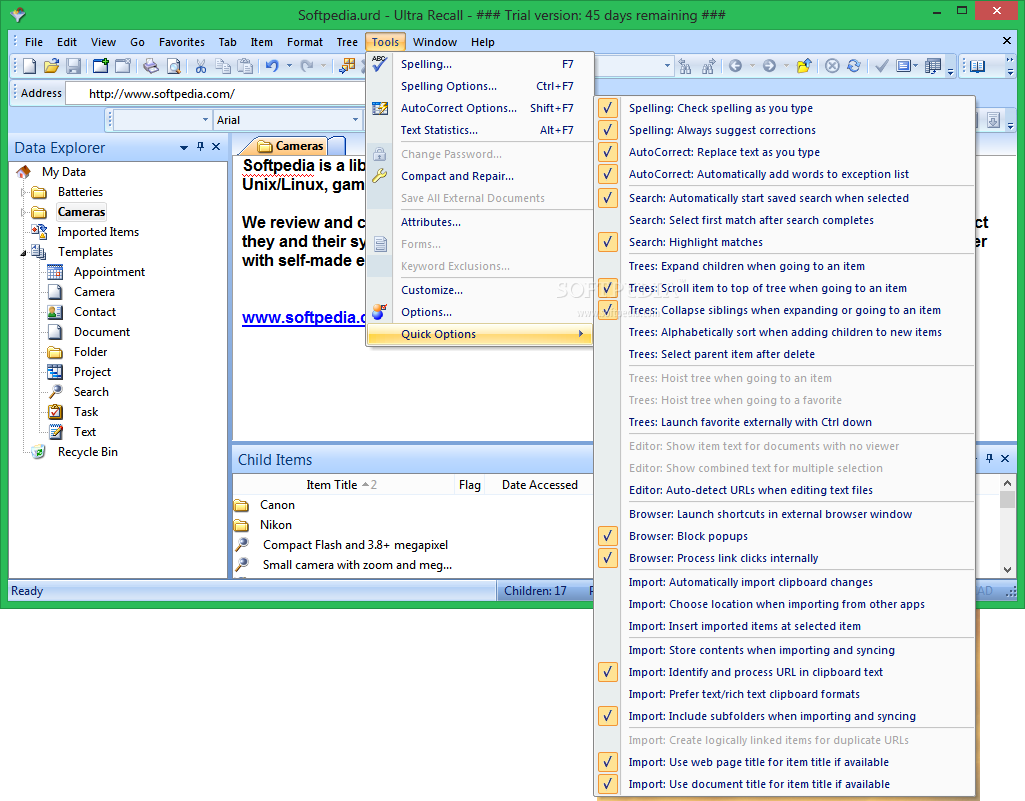Screen dimensions: 1025x801
Task: Click the Forward navigation arrow icon
Action: (x=769, y=65)
